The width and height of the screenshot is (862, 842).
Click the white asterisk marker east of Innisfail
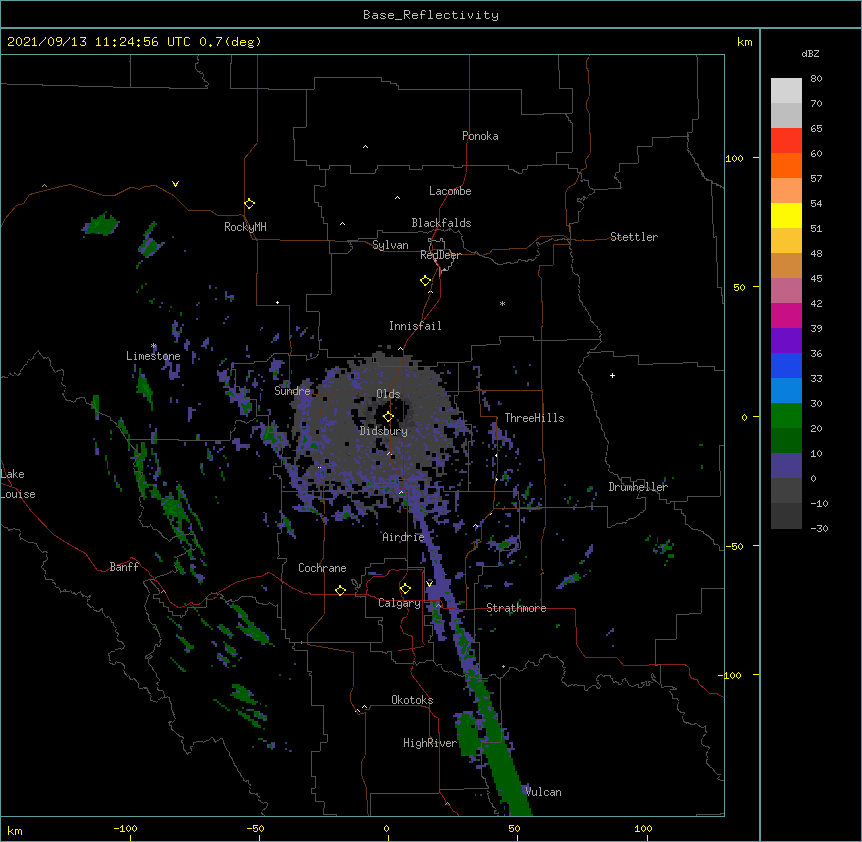tap(502, 303)
